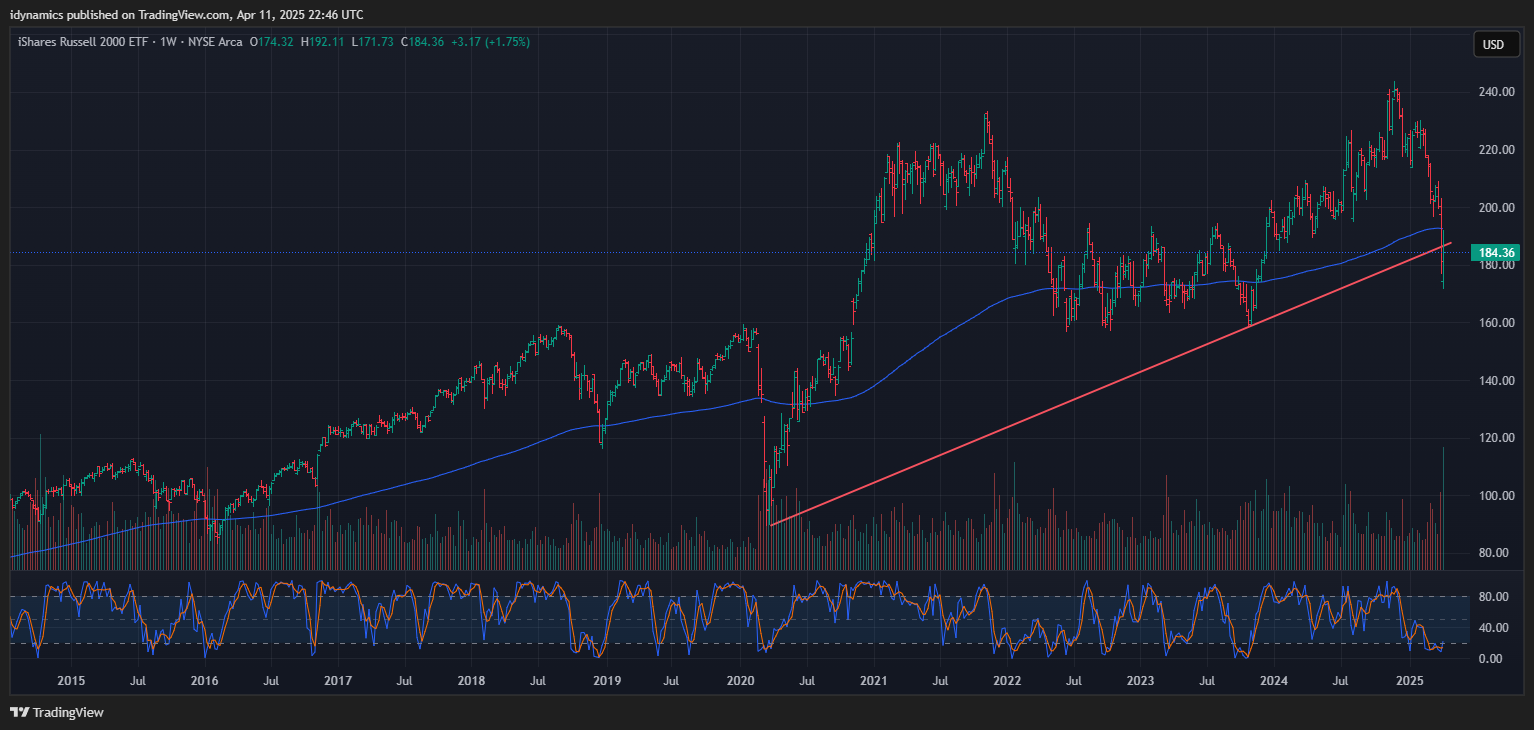Click the green 184.36 current price tag
This screenshot has width=1534, height=730.
tap(1496, 253)
